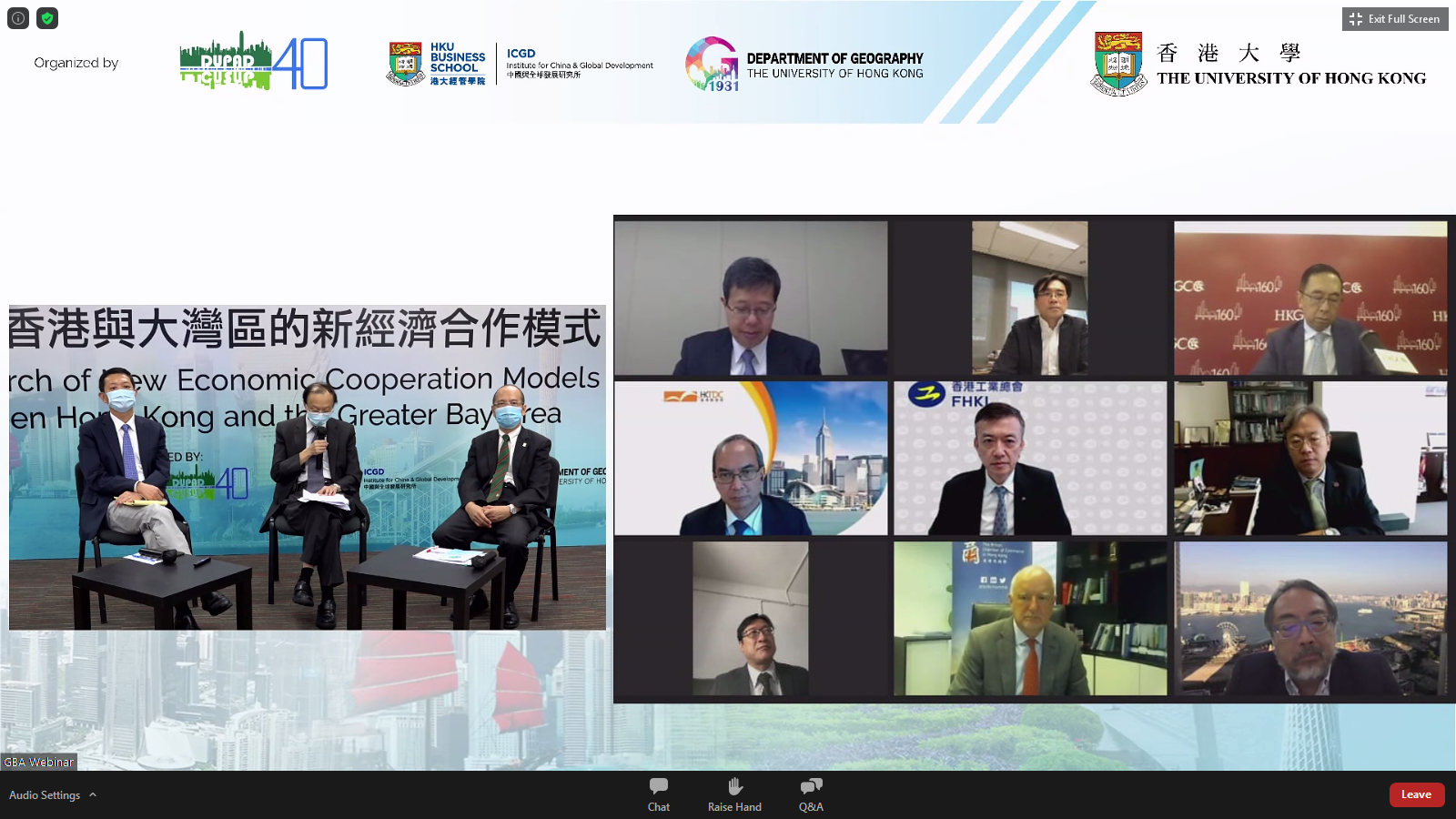Click Audio Settings label

click(x=45, y=795)
